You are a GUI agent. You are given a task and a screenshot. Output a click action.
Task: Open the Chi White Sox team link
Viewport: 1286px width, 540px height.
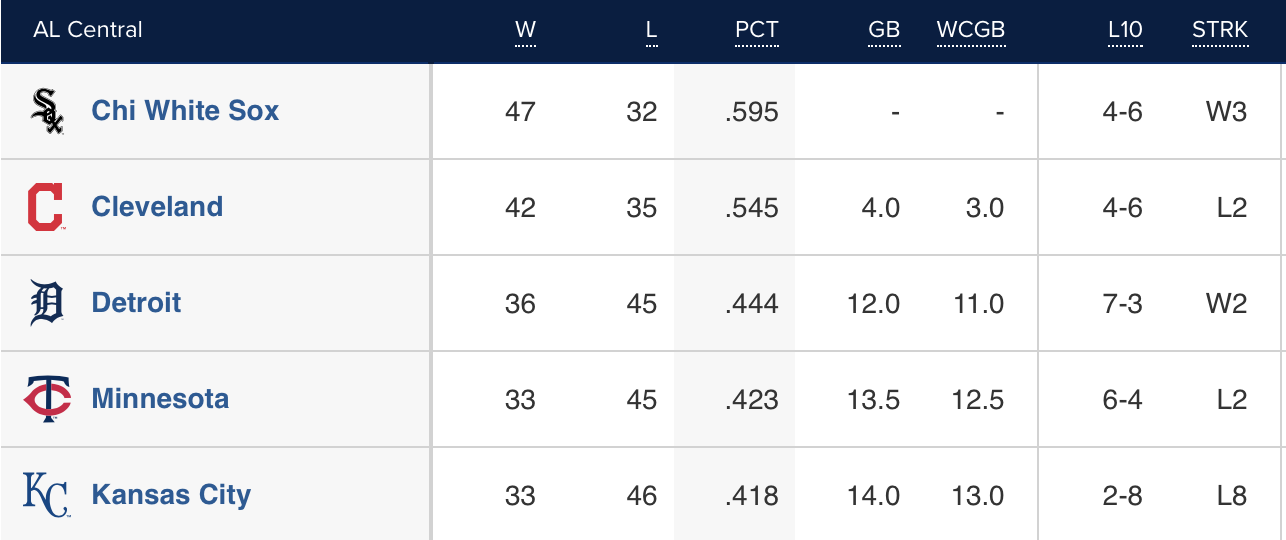(x=185, y=111)
